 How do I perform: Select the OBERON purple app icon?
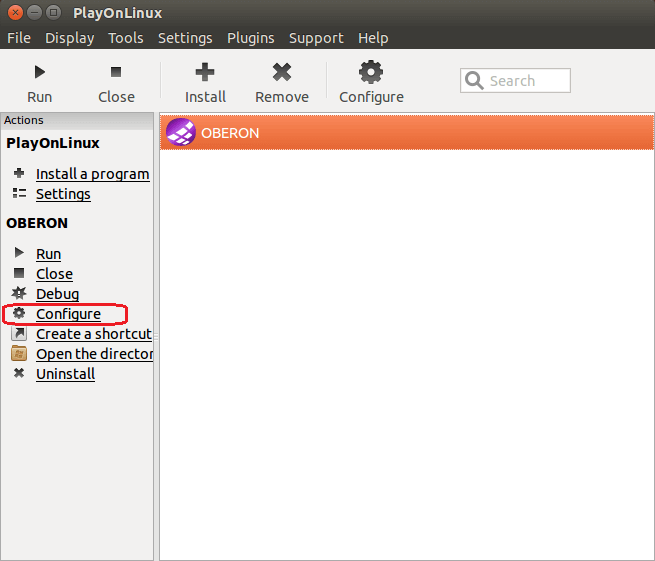click(180, 132)
